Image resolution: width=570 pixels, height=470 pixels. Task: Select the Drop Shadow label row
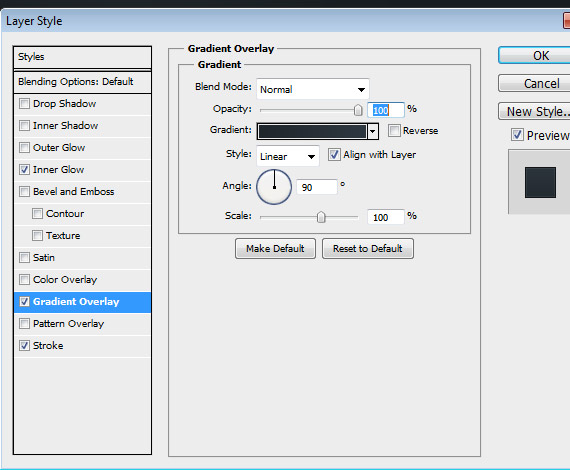83,104
